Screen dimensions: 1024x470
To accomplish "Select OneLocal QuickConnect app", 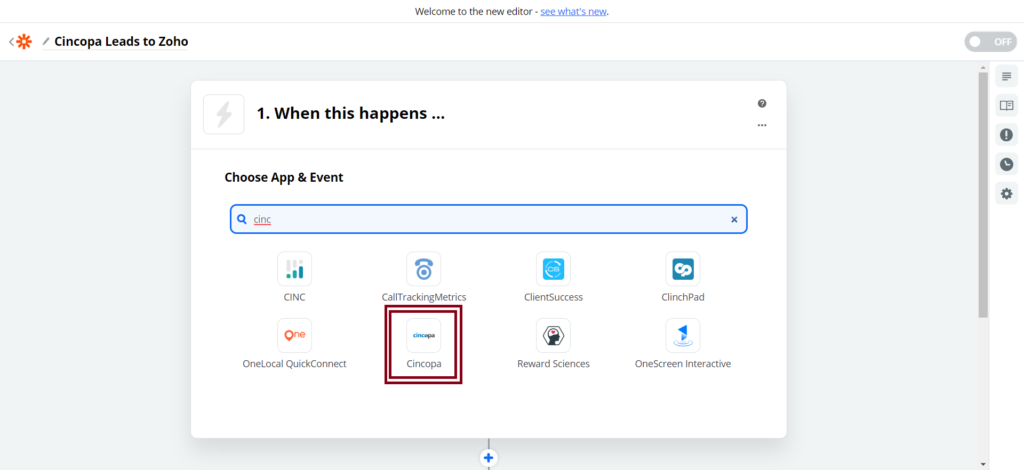I will point(294,335).
